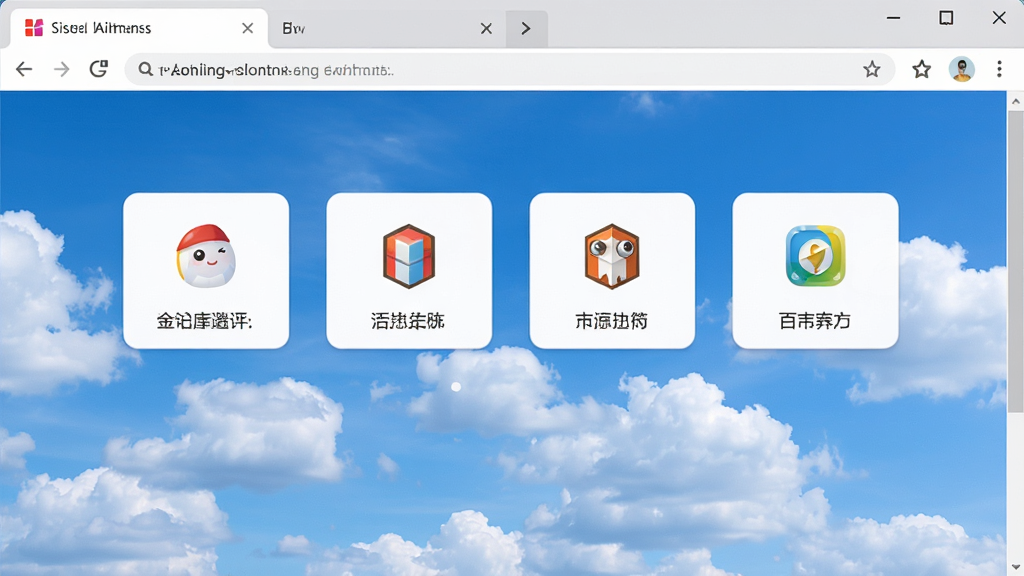Switch to the 'Sisel Aitmenss' tab
Image resolution: width=1024 pixels, height=576 pixels.
coord(139,28)
